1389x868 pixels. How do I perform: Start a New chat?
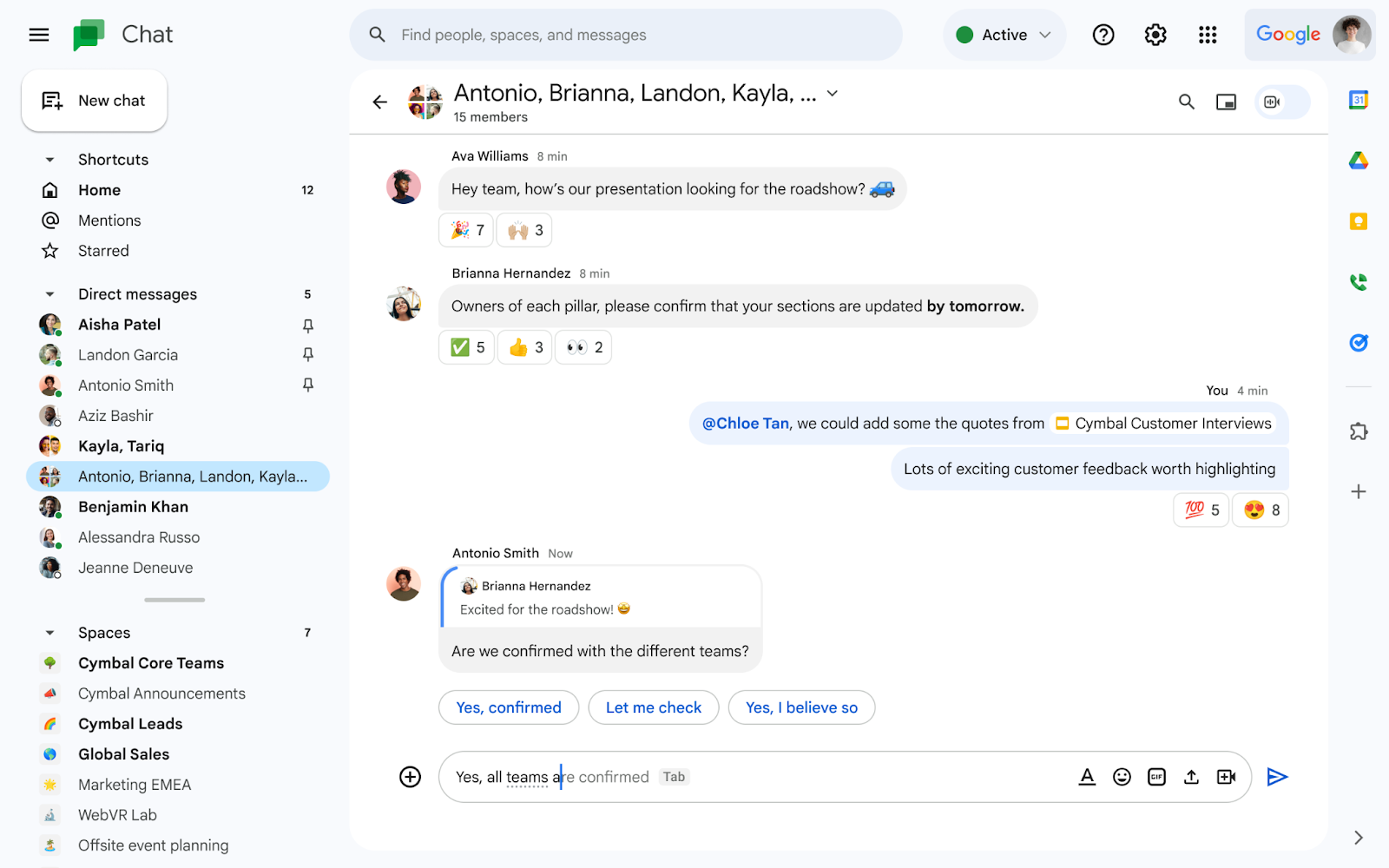pyautogui.click(x=94, y=100)
